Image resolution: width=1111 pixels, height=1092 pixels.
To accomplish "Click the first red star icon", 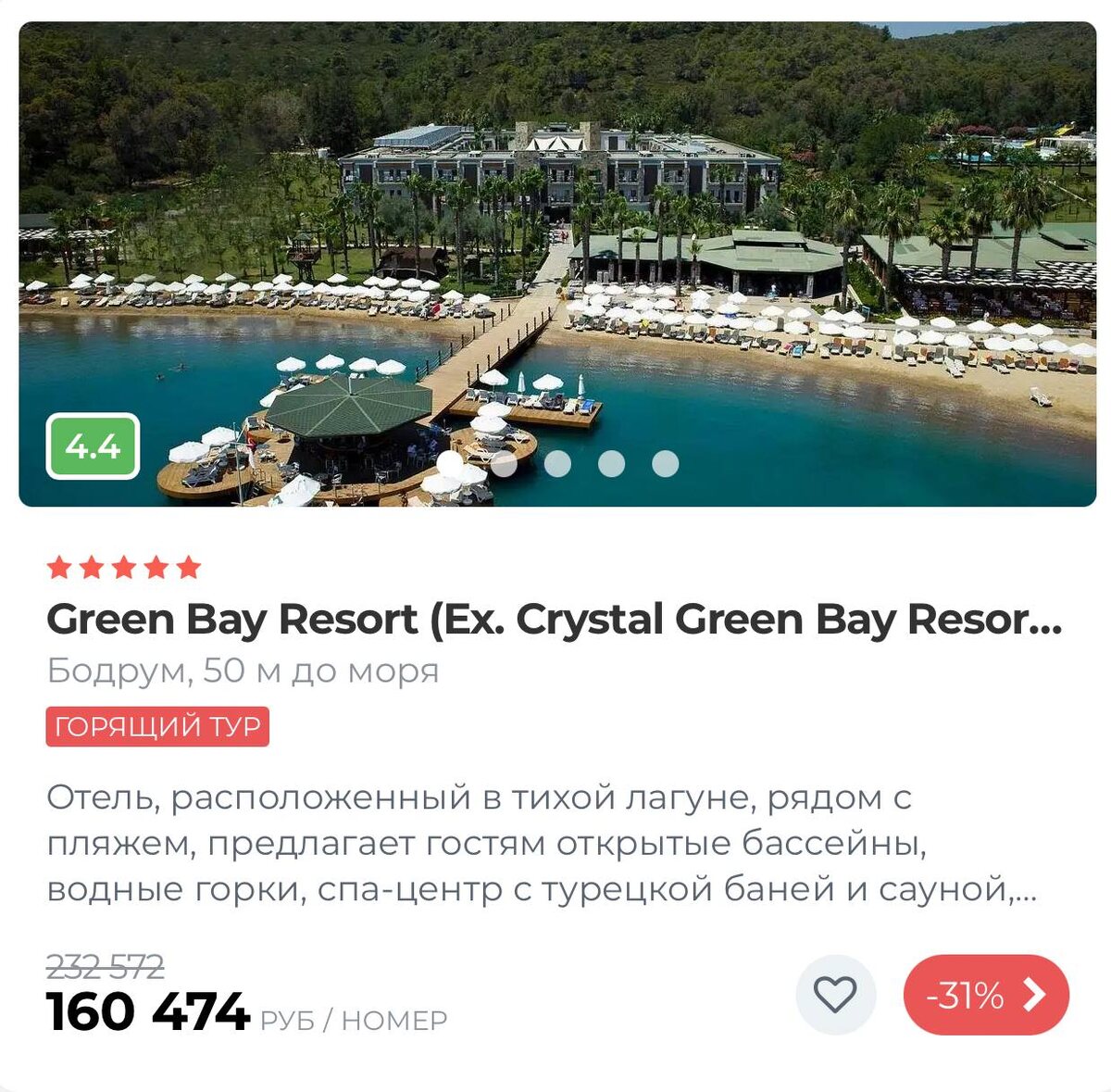I will (x=59, y=567).
